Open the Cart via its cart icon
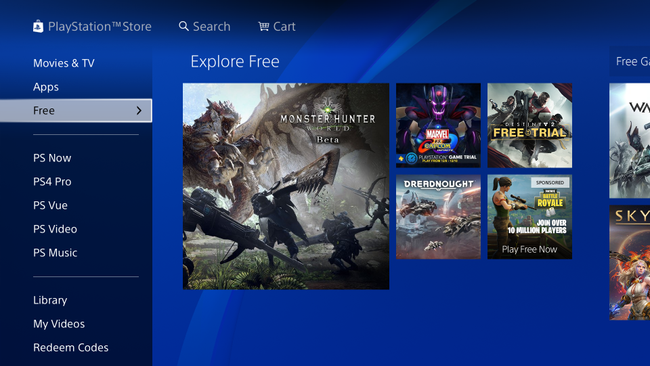Image resolution: width=650 pixels, height=366 pixels. point(264,27)
